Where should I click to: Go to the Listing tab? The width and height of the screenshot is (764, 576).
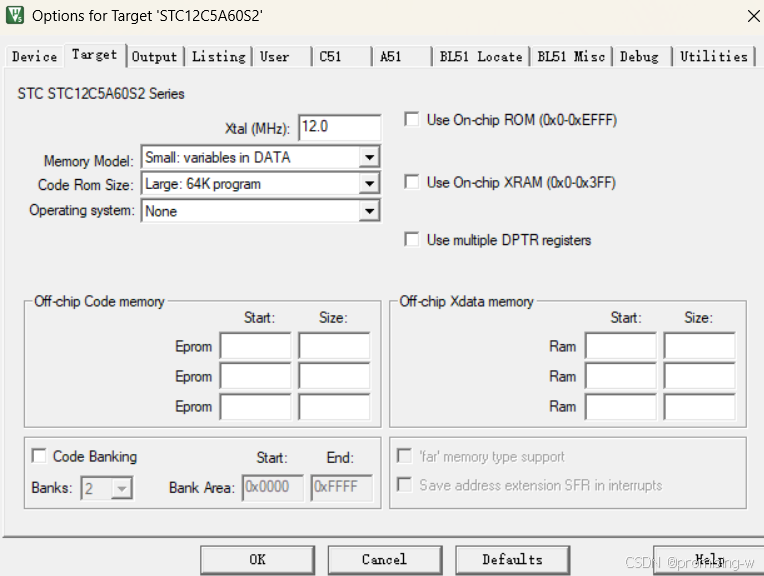pyautogui.click(x=218, y=57)
